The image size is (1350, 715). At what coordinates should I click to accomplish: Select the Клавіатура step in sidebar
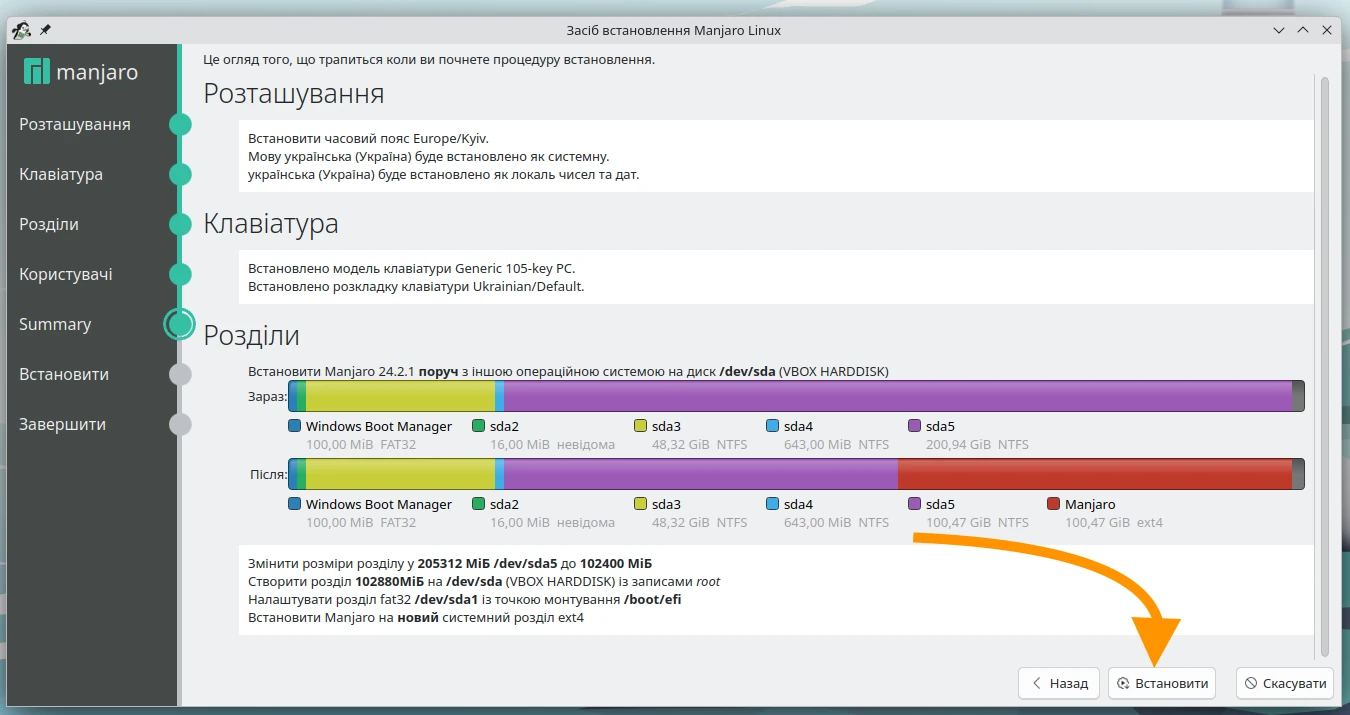click(x=61, y=175)
